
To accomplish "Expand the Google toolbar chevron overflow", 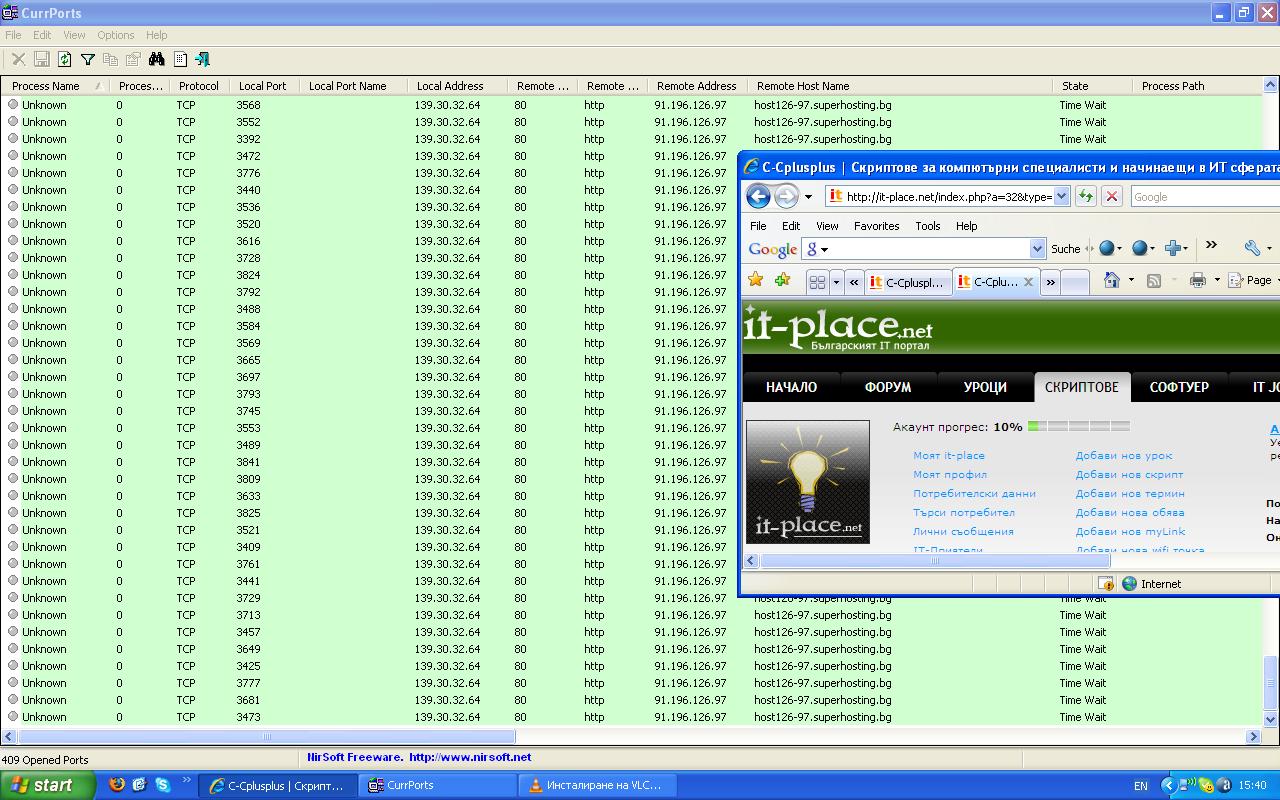I will pyautogui.click(x=1211, y=245).
